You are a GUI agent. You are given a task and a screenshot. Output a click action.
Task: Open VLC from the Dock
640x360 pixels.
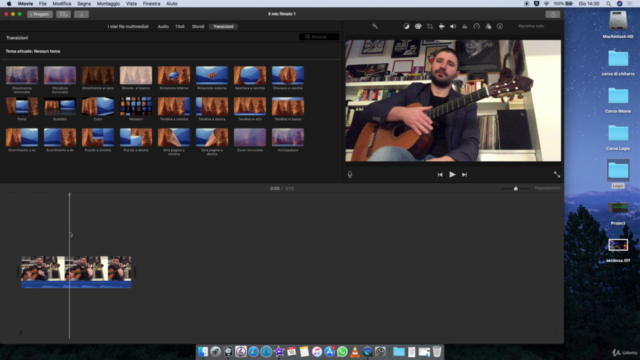tap(355, 351)
